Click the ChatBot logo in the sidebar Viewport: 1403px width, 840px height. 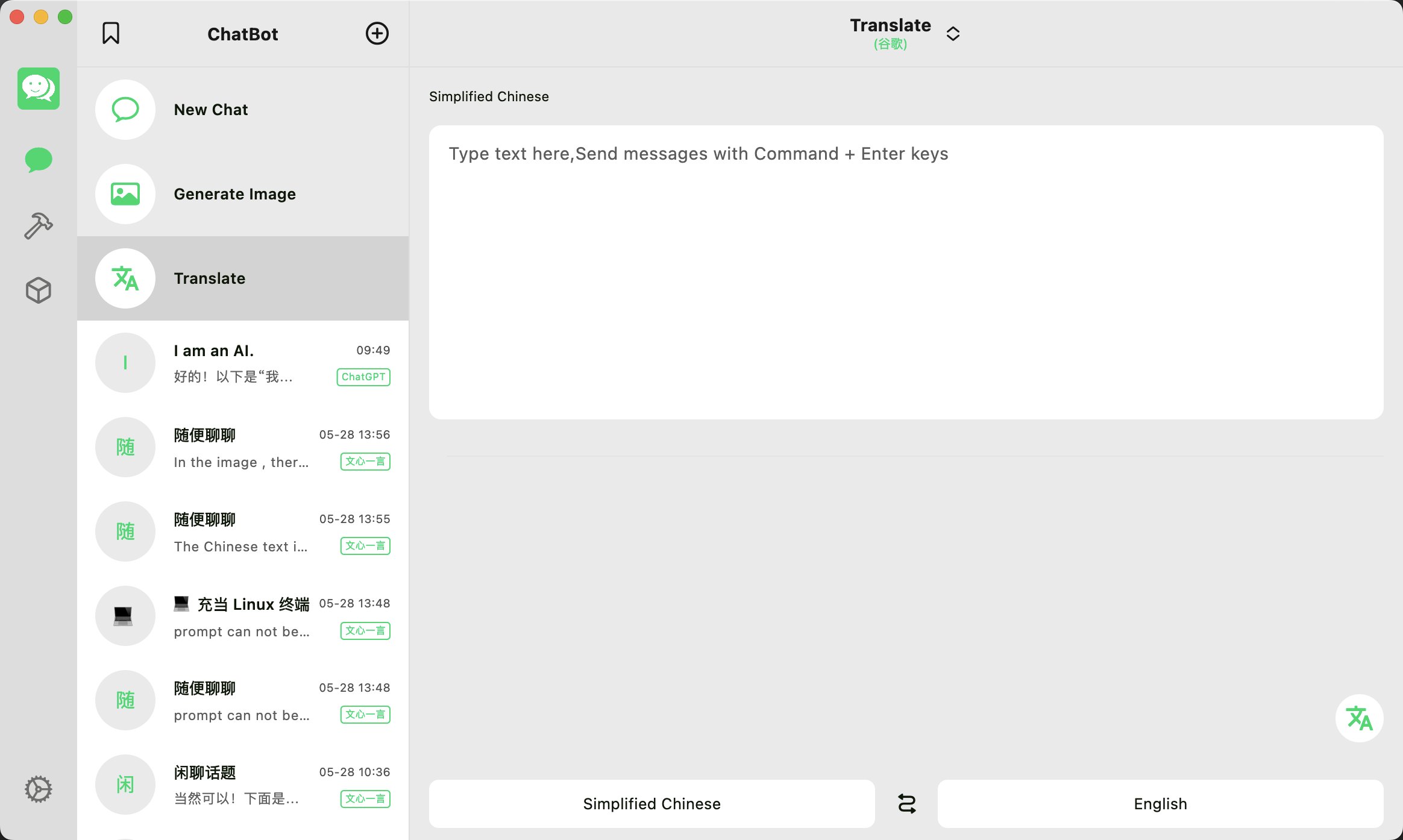click(39, 89)
